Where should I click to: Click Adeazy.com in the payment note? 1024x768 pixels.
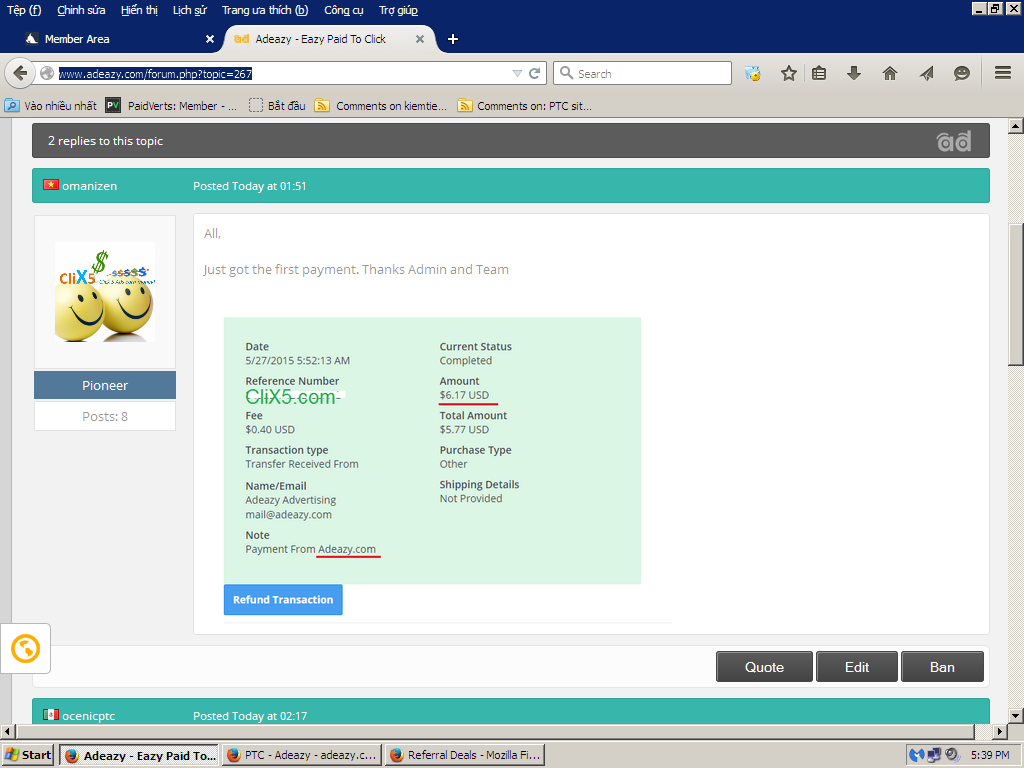coord(347,549)
